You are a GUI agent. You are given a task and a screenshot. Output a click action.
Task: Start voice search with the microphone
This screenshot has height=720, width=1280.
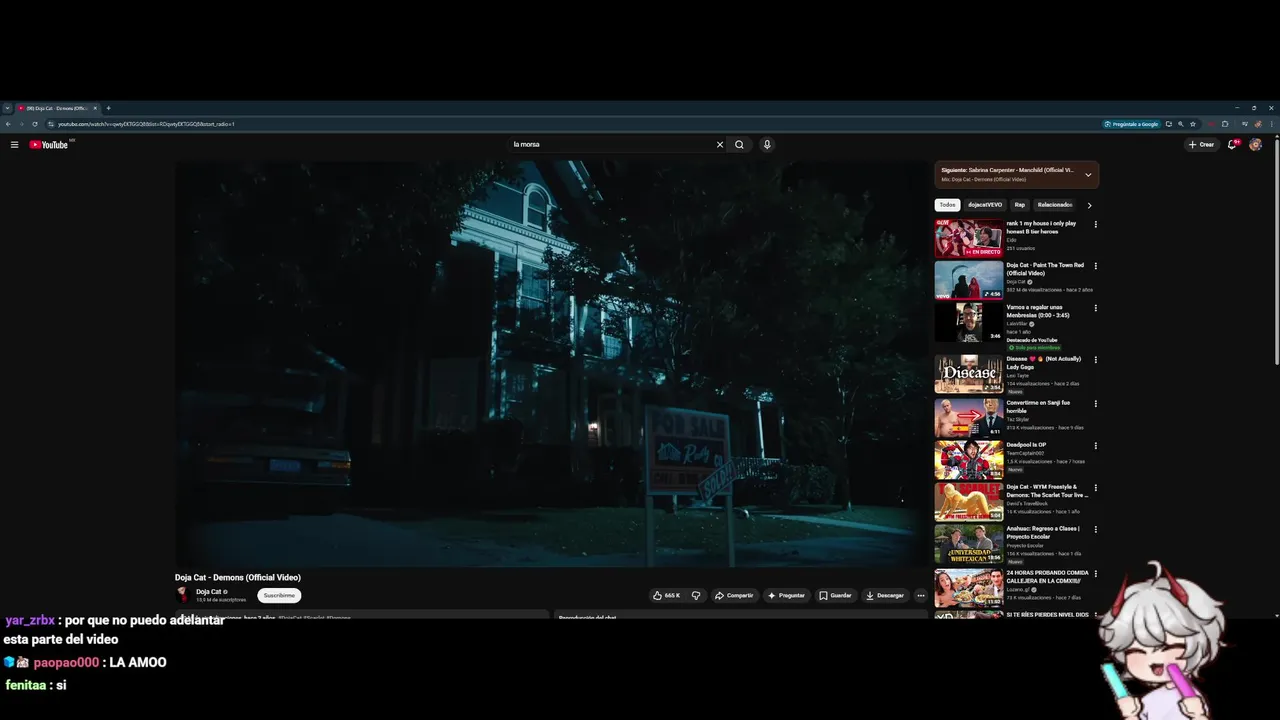click(767, 144)
